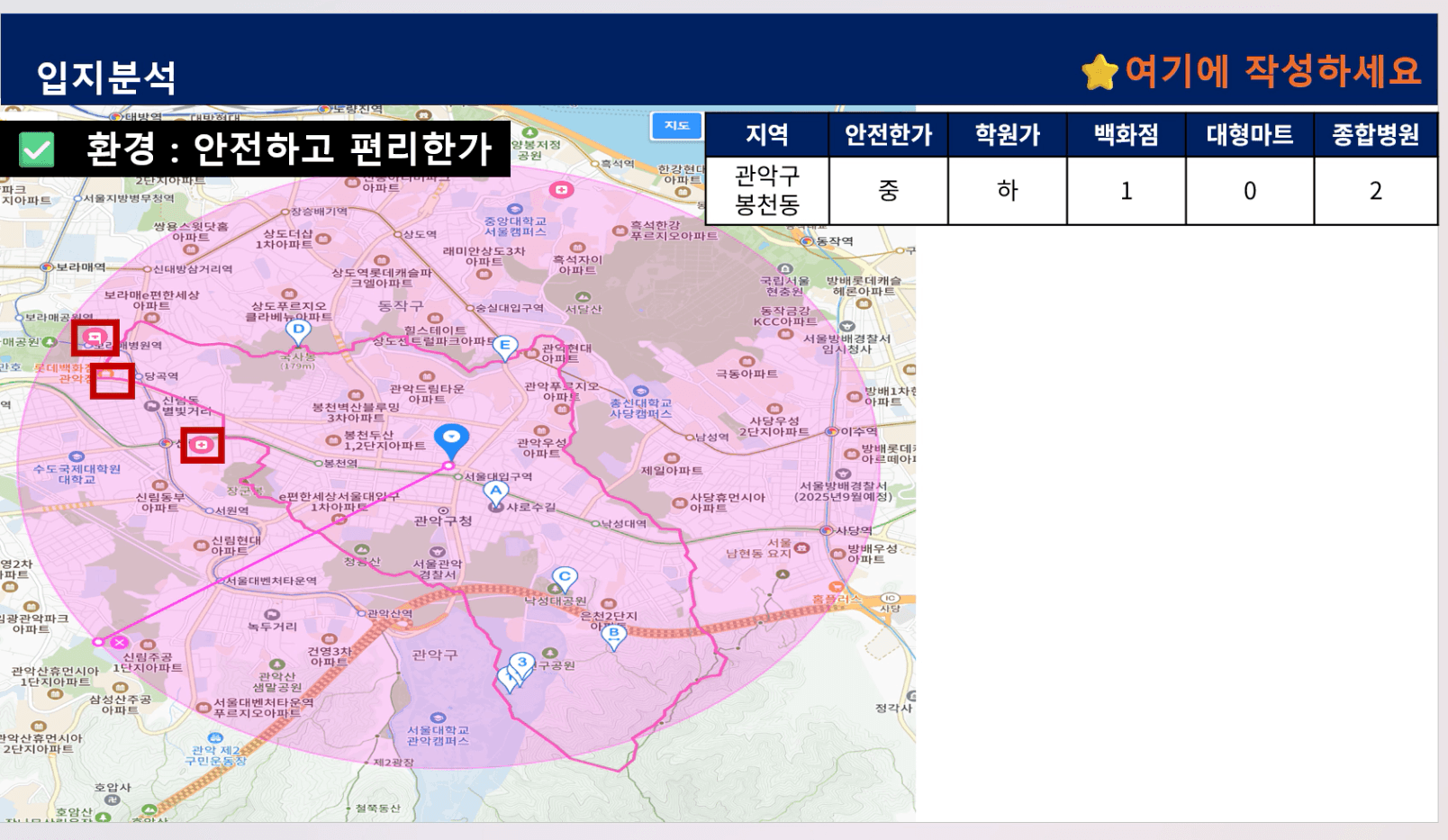Click the 서울대입구역 station label

coord(498,477)
